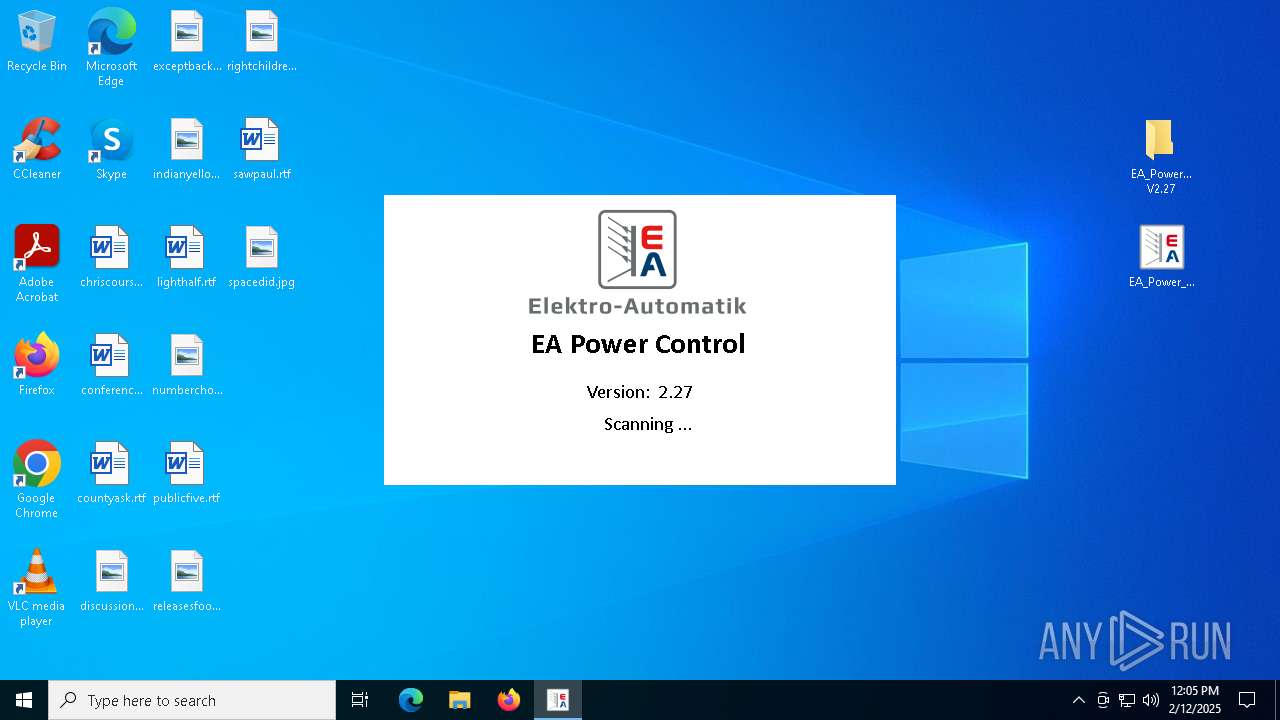Image resolution: width=1280 pixels, height=720 pixels.
Task: Select the spacedid.jpg image file
Action: pyautogui.click(x=262, y=258)
